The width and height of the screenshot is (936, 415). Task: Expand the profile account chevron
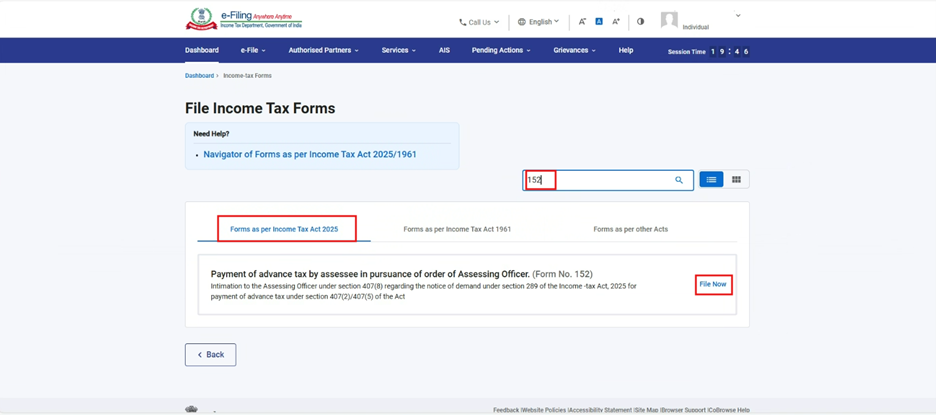[738, 15]
